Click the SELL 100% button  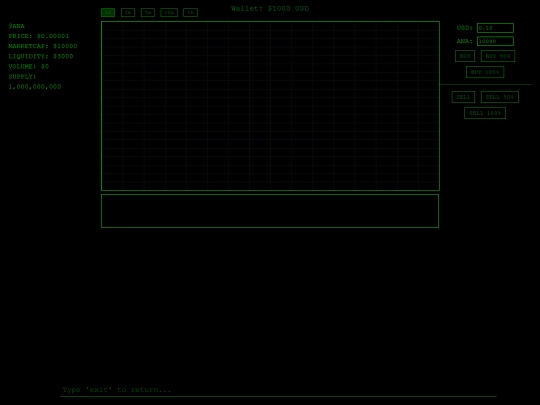tap(485, 113)
